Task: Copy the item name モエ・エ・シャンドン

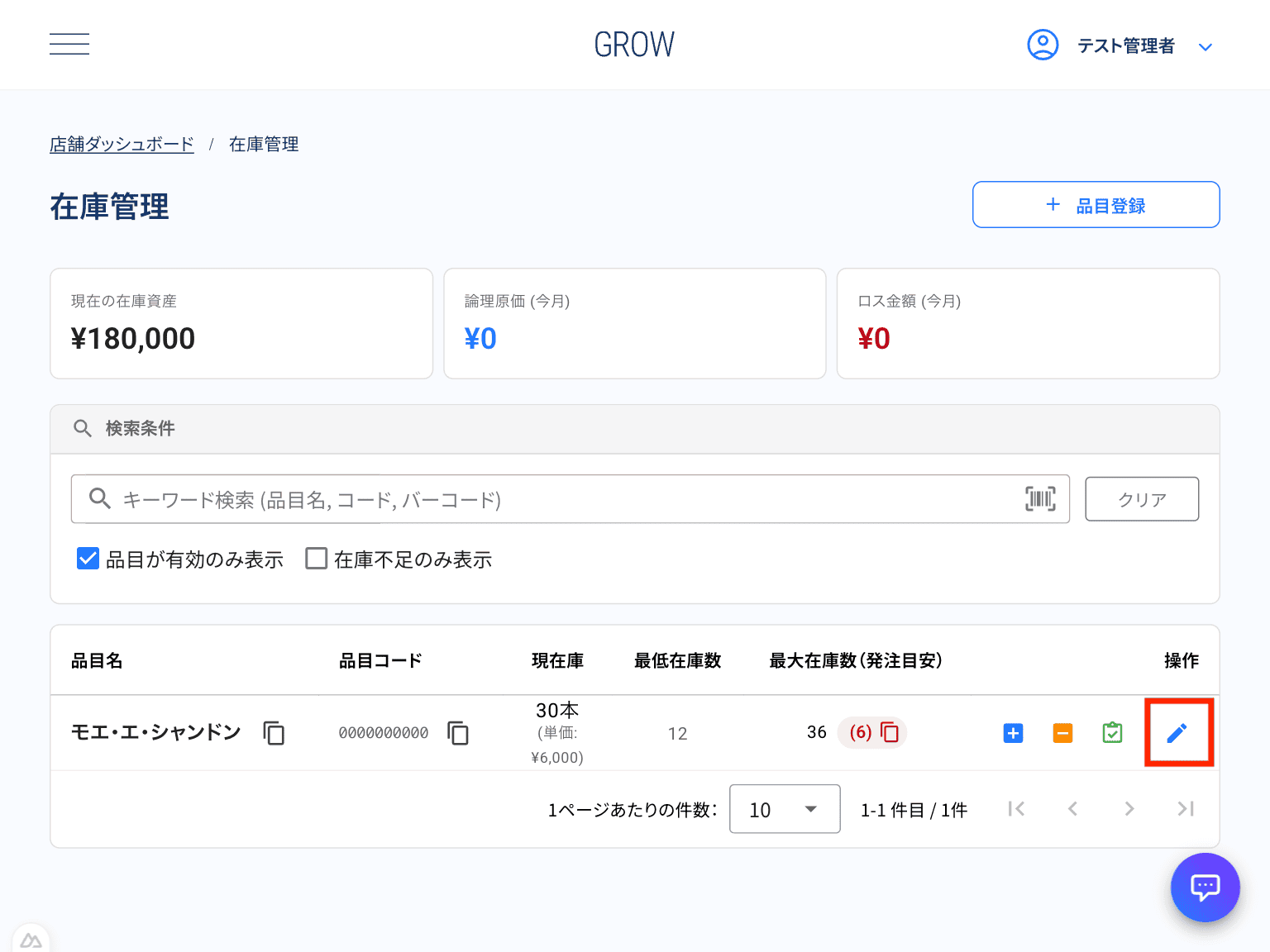Action: pos(273,733)
